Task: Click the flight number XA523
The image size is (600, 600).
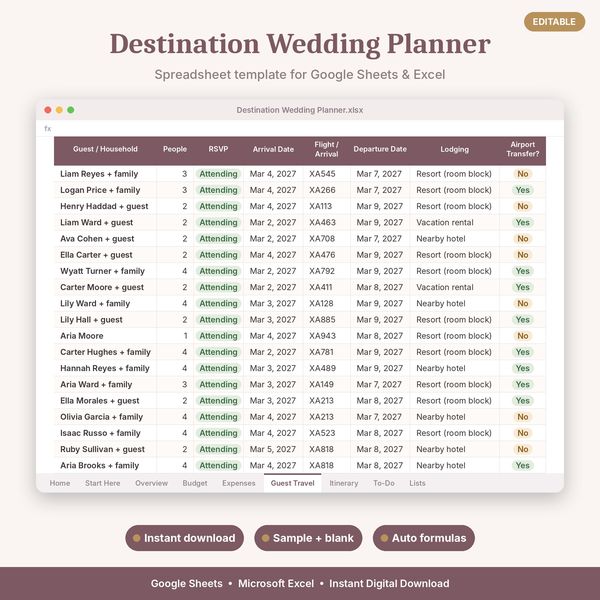Action: point(322,433)
